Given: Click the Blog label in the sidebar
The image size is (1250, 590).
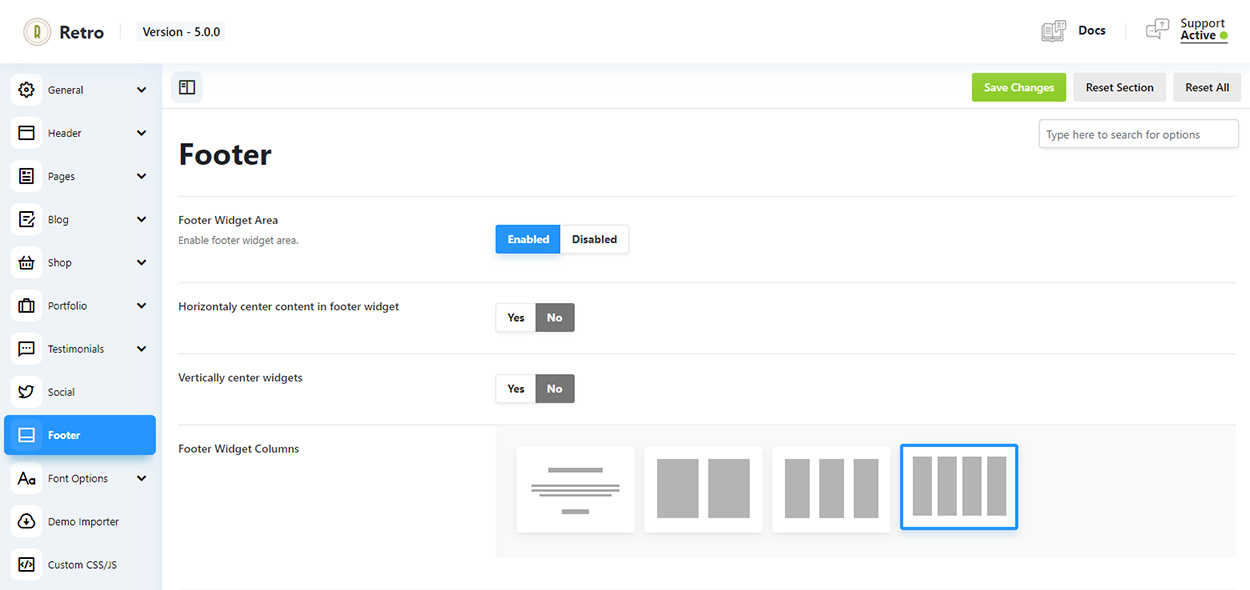Looking at the screenshot, I should (58, 220).
